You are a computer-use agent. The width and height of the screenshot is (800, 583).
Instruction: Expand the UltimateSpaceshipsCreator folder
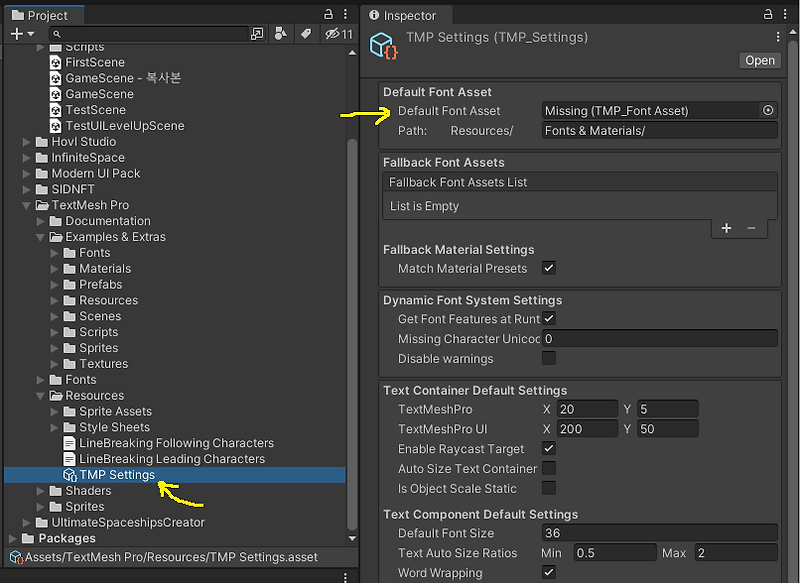pos(27,523)
